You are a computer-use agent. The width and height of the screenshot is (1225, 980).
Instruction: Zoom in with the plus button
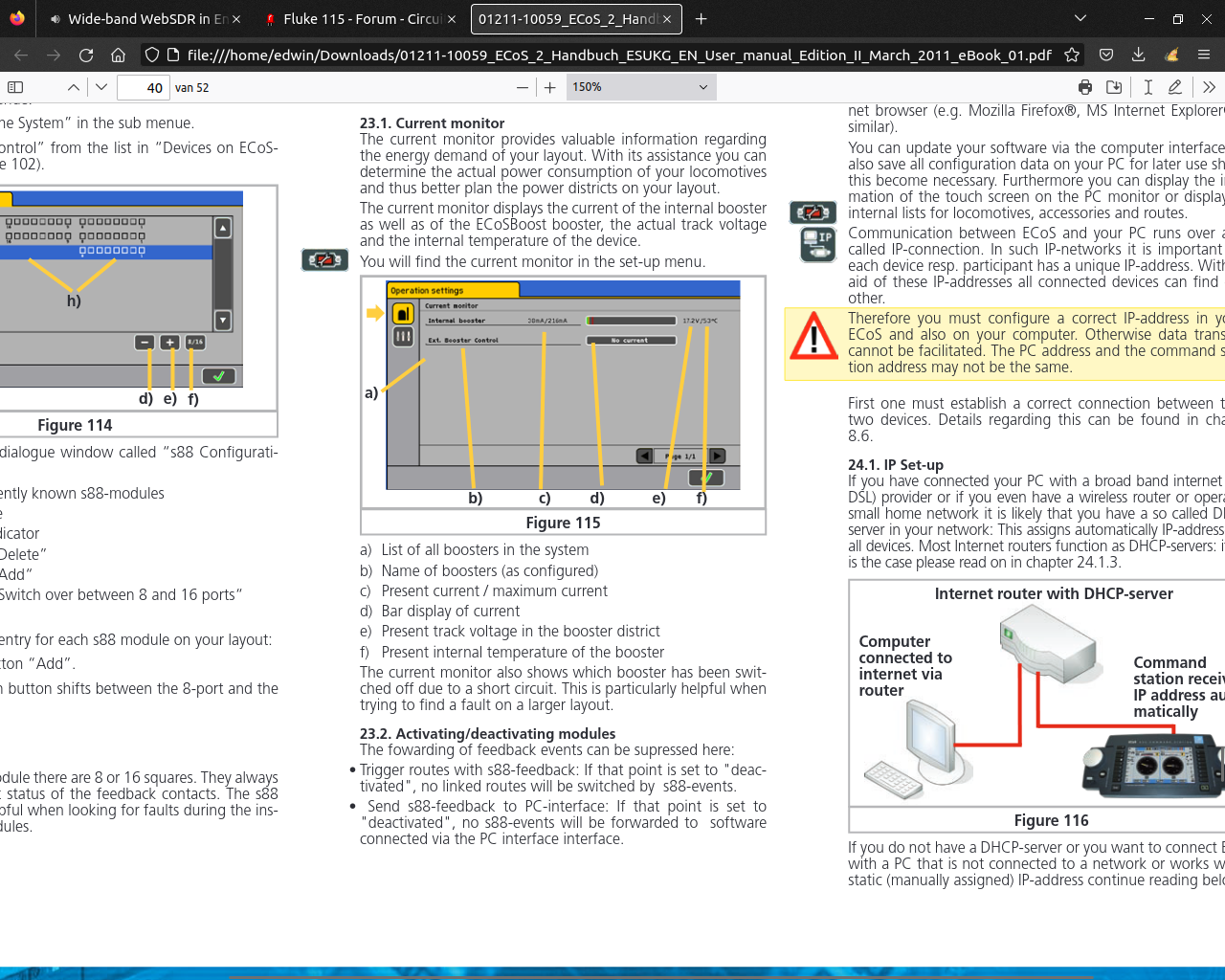(x=550, y=87)
